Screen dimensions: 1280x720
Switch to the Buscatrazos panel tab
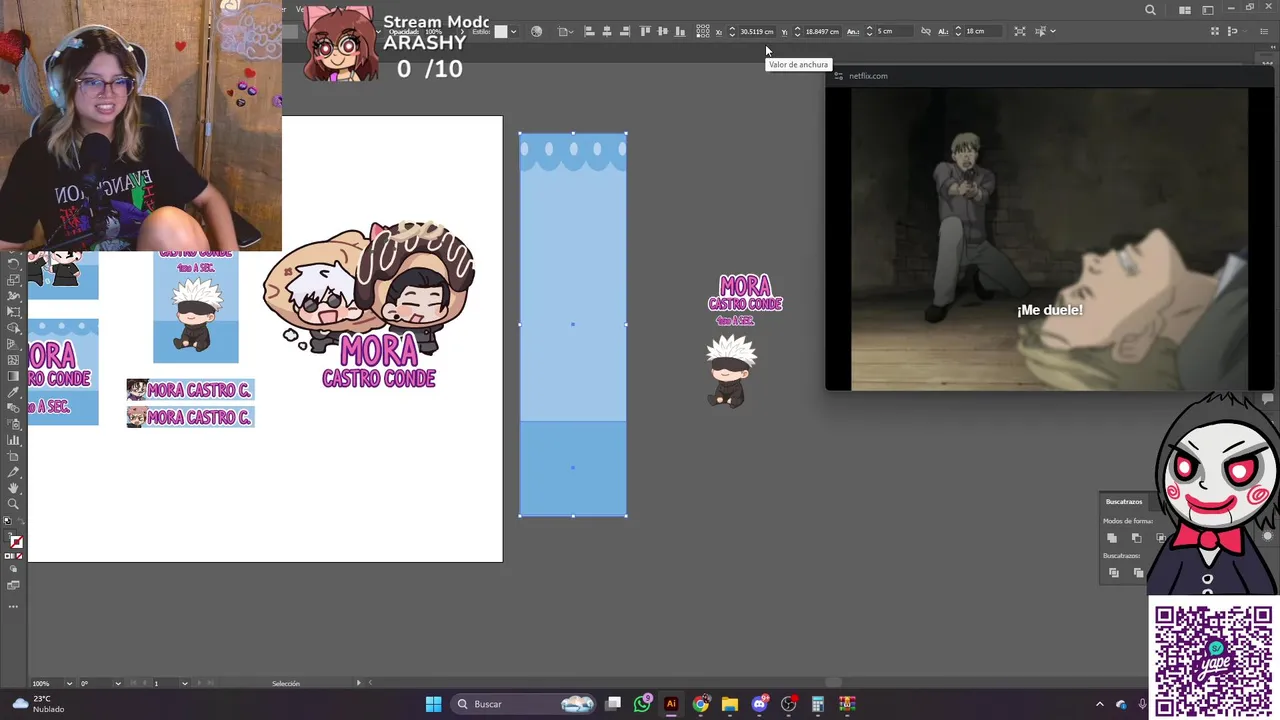click(x=1124, y=502)
